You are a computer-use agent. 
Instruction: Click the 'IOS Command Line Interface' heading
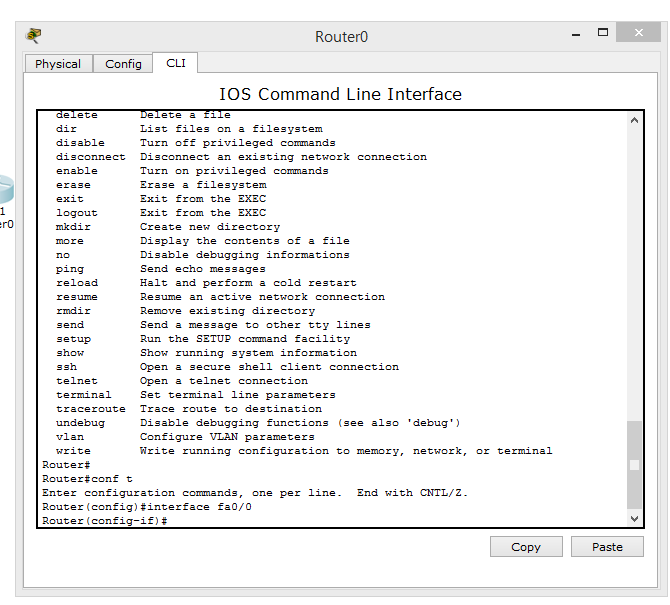(x=341, y=94)
